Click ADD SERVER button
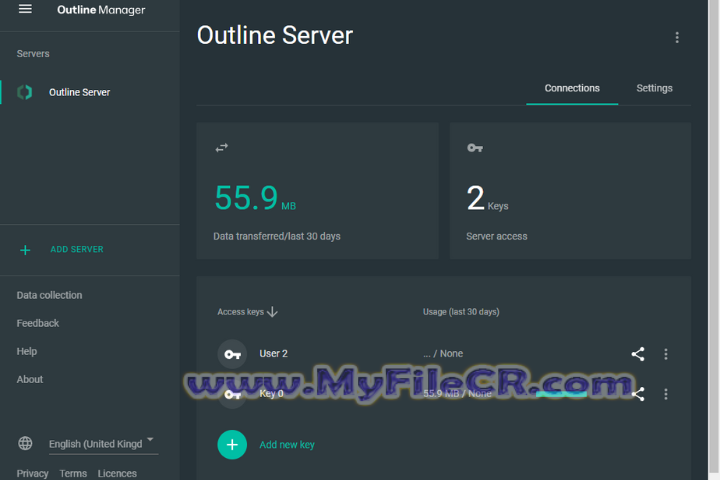The height and width of the screenshot is (480, 720). (77, 249)
